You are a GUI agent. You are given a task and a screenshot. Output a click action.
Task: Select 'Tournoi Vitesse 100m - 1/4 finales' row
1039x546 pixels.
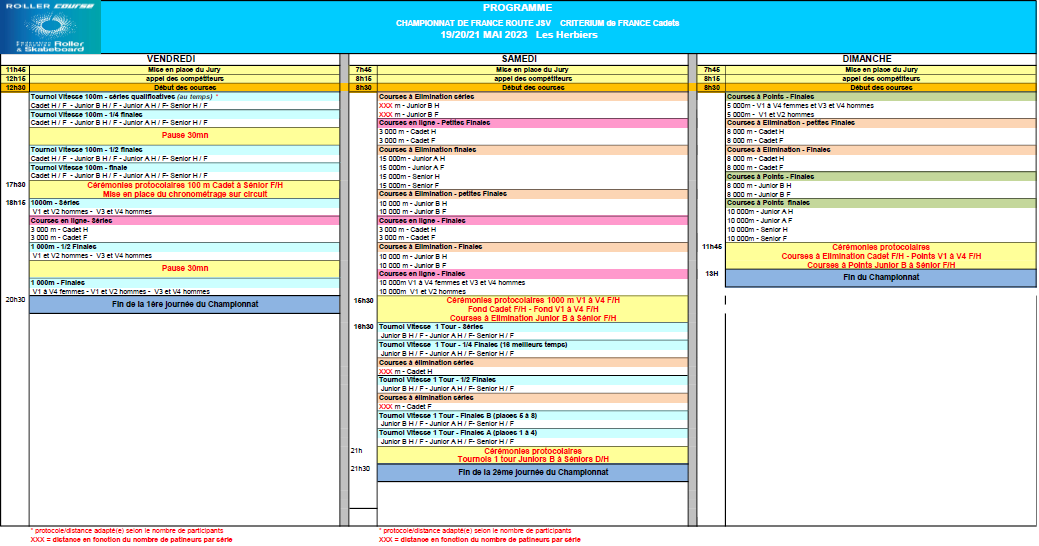[x=184, y=115]
